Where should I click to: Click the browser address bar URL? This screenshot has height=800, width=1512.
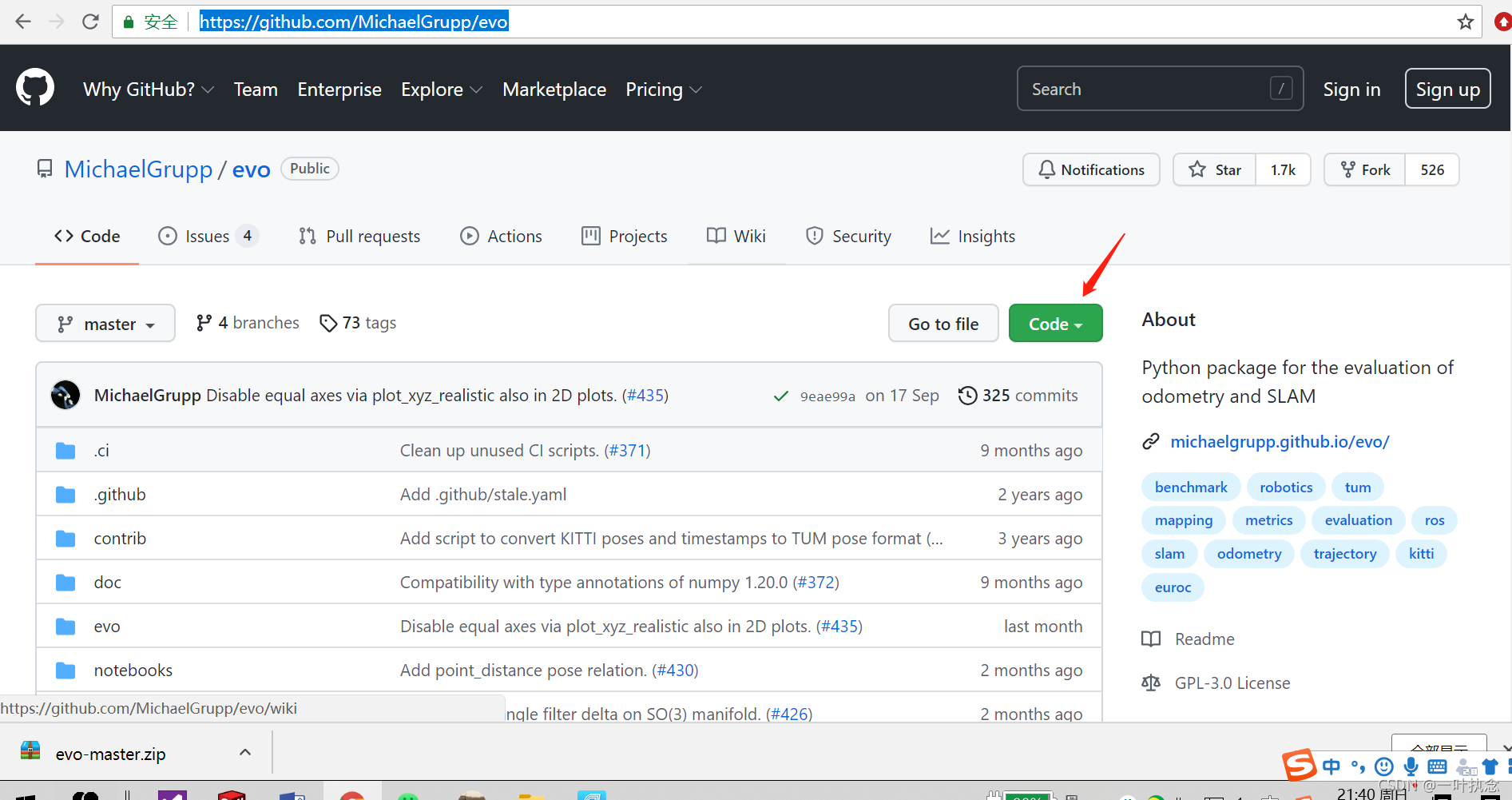tap(354, 22)
